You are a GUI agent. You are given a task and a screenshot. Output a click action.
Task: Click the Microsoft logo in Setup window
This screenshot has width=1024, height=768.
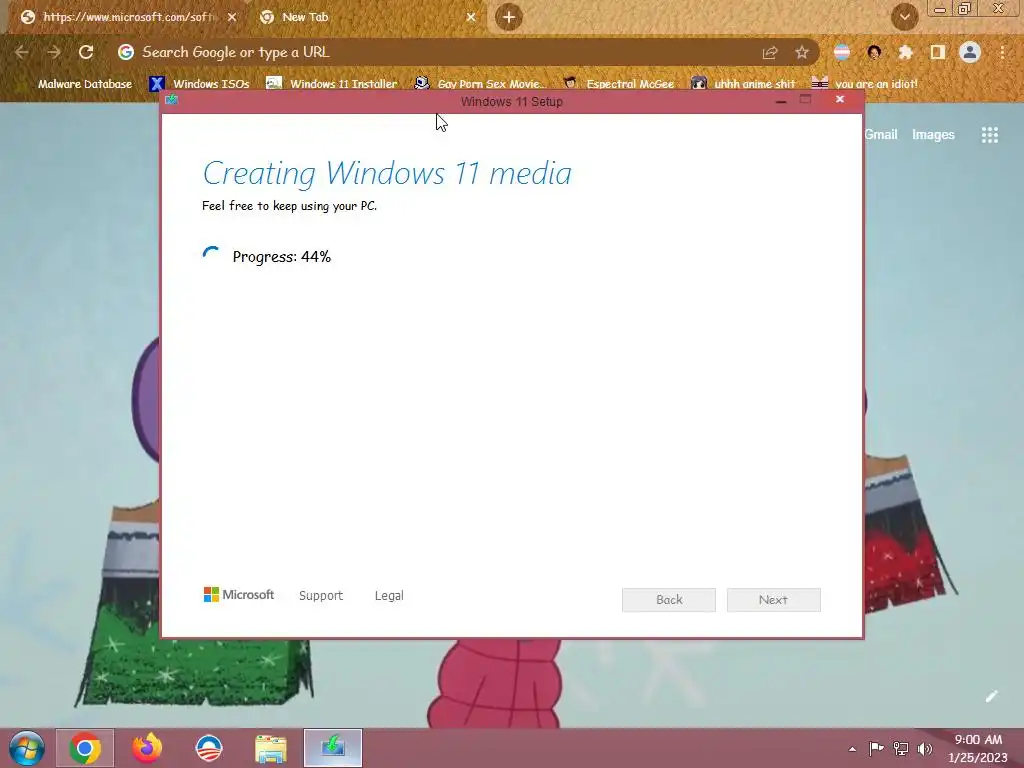[239, 594]
